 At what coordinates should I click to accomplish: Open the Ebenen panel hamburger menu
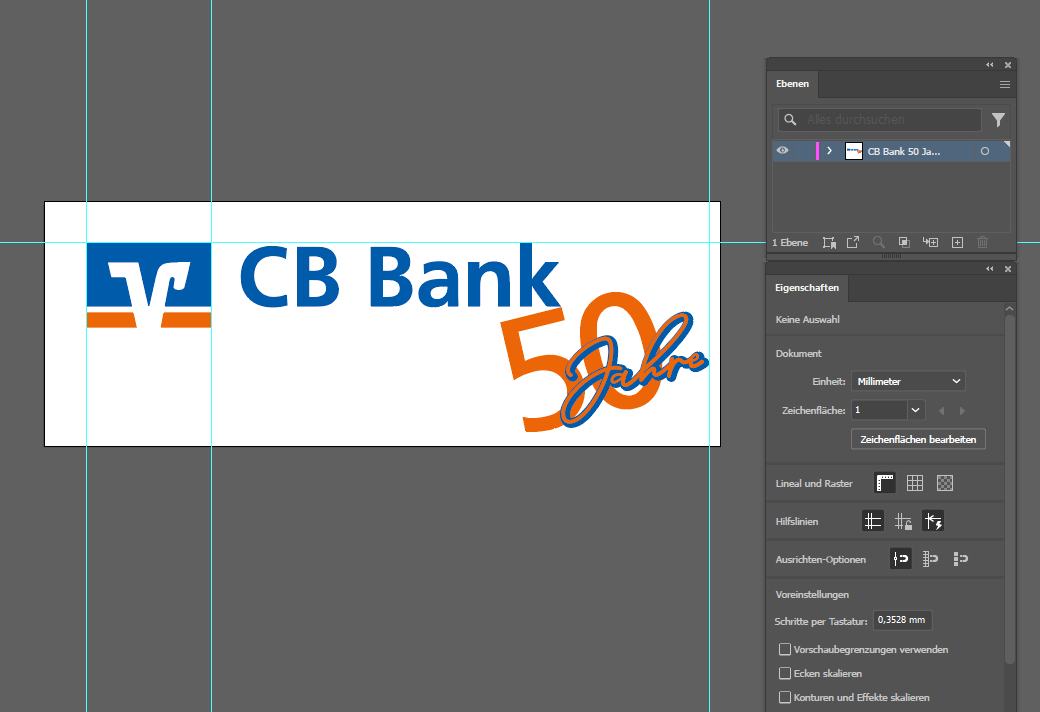1005,84
